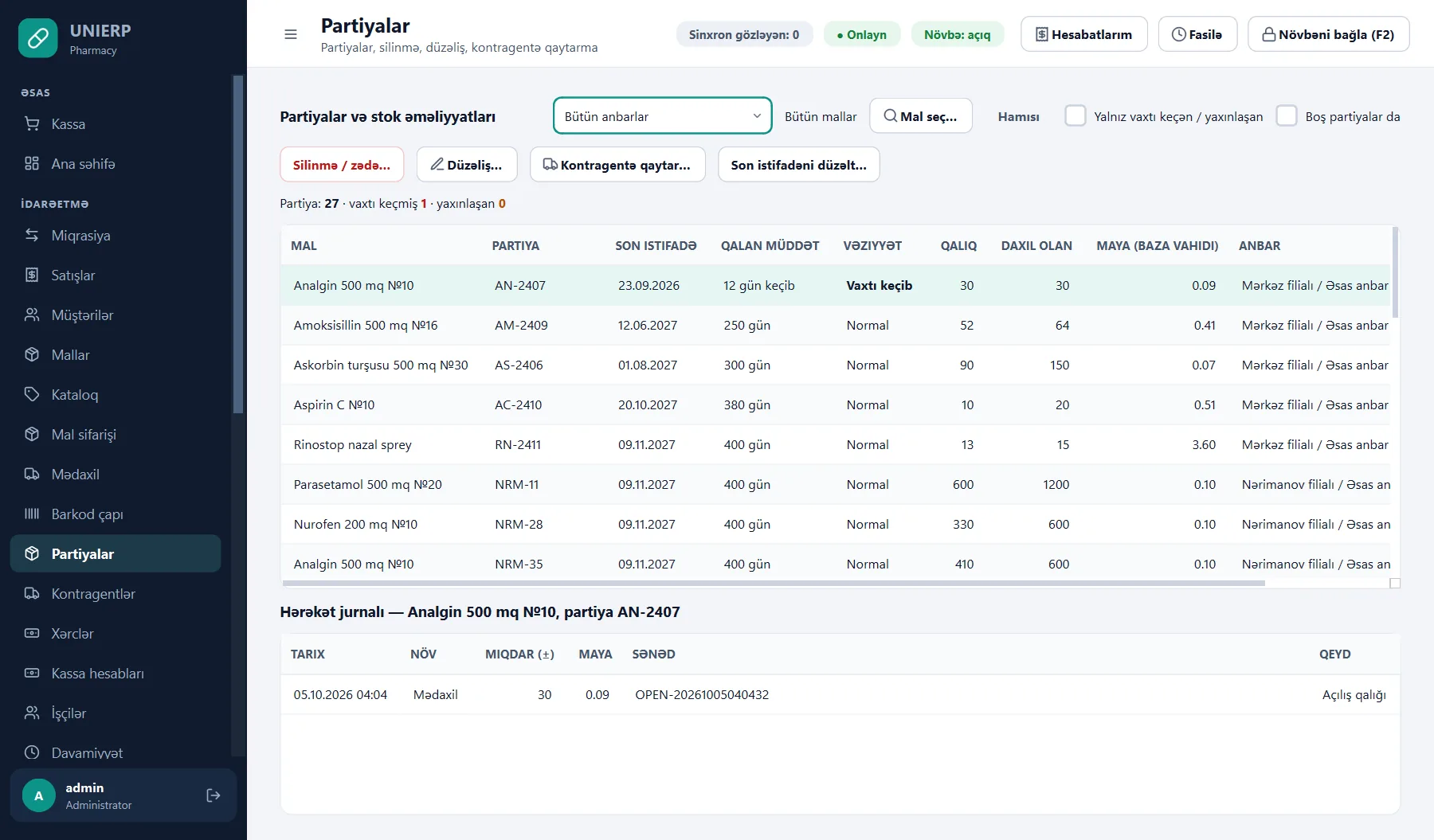Click the UNIERP pill logo
This screenshot has width=1434, height=840.
coord(38,38)
